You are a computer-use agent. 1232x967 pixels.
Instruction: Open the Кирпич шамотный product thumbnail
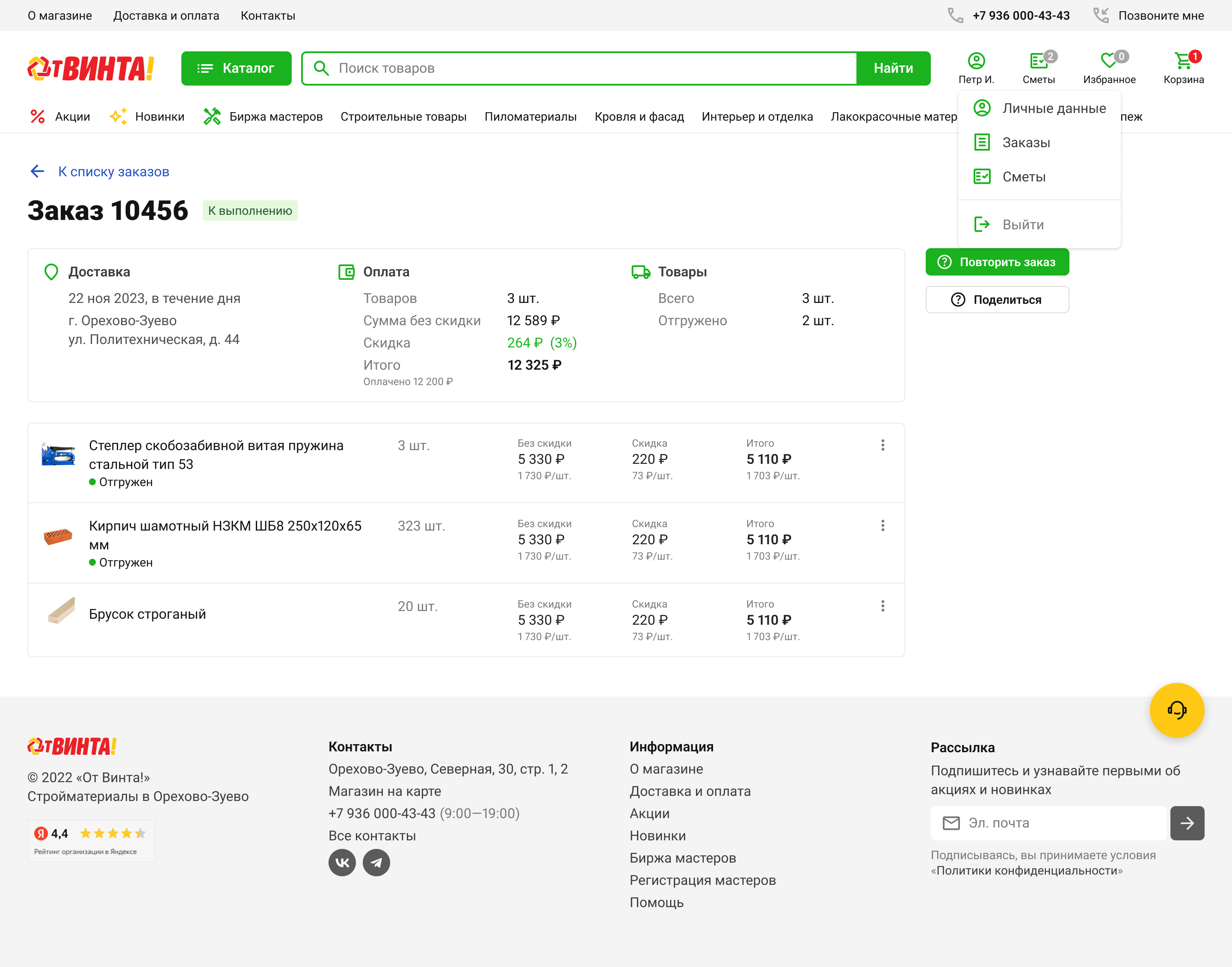58,536
